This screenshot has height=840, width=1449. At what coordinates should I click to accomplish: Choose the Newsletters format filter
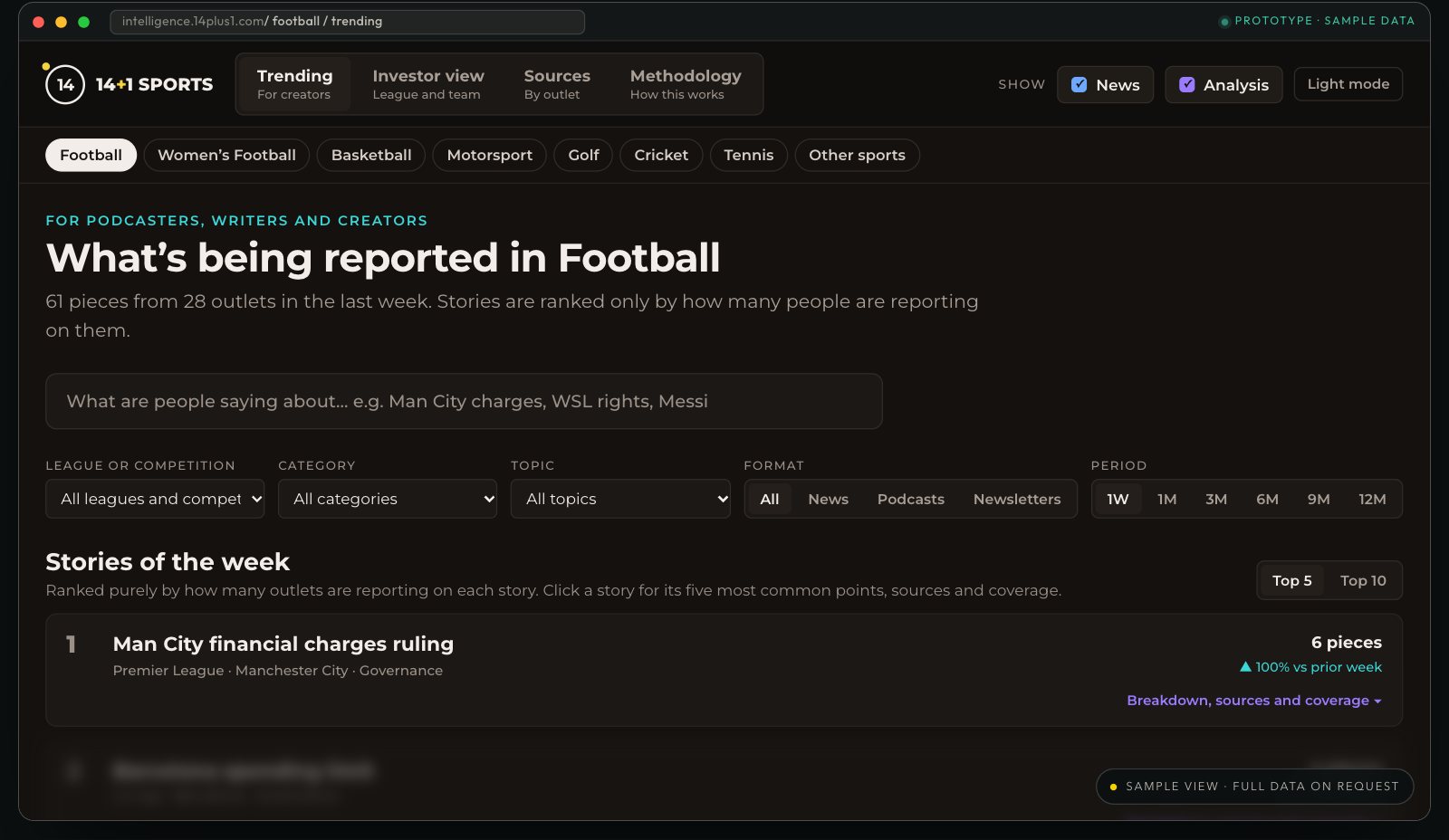pos(1017,499)
